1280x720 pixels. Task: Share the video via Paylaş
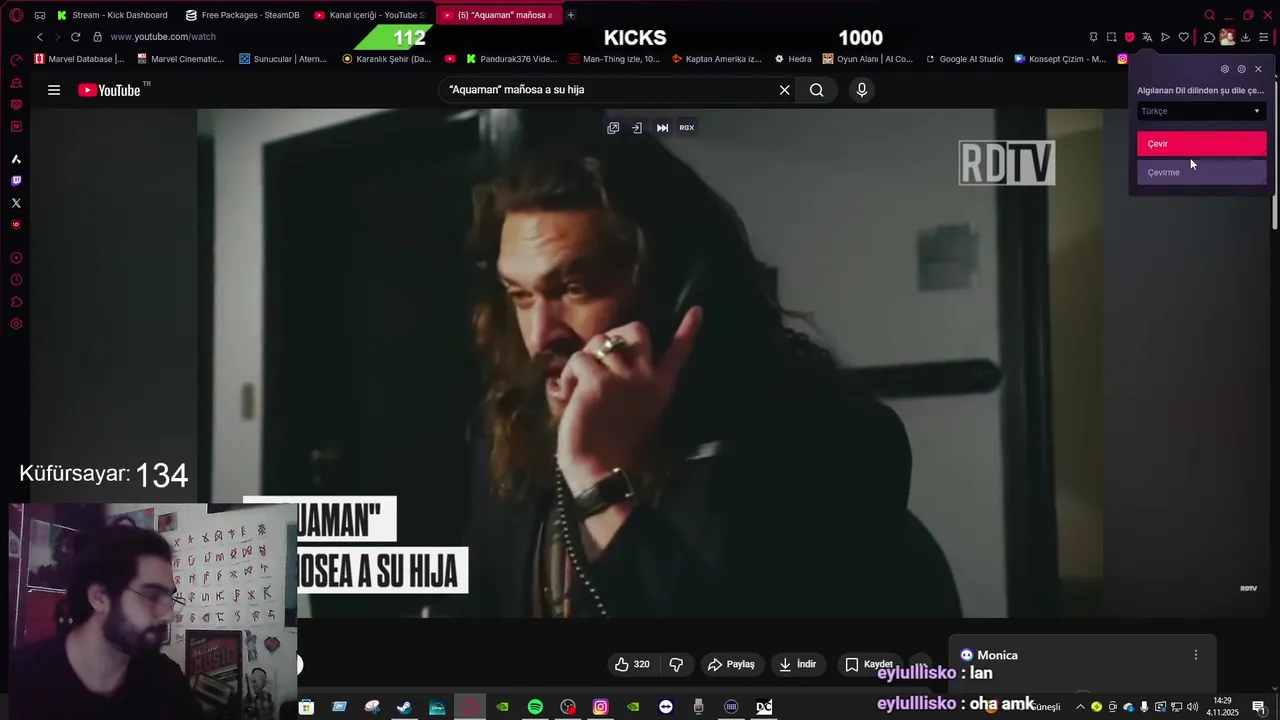pyautogui.click(x=732, y=664)
